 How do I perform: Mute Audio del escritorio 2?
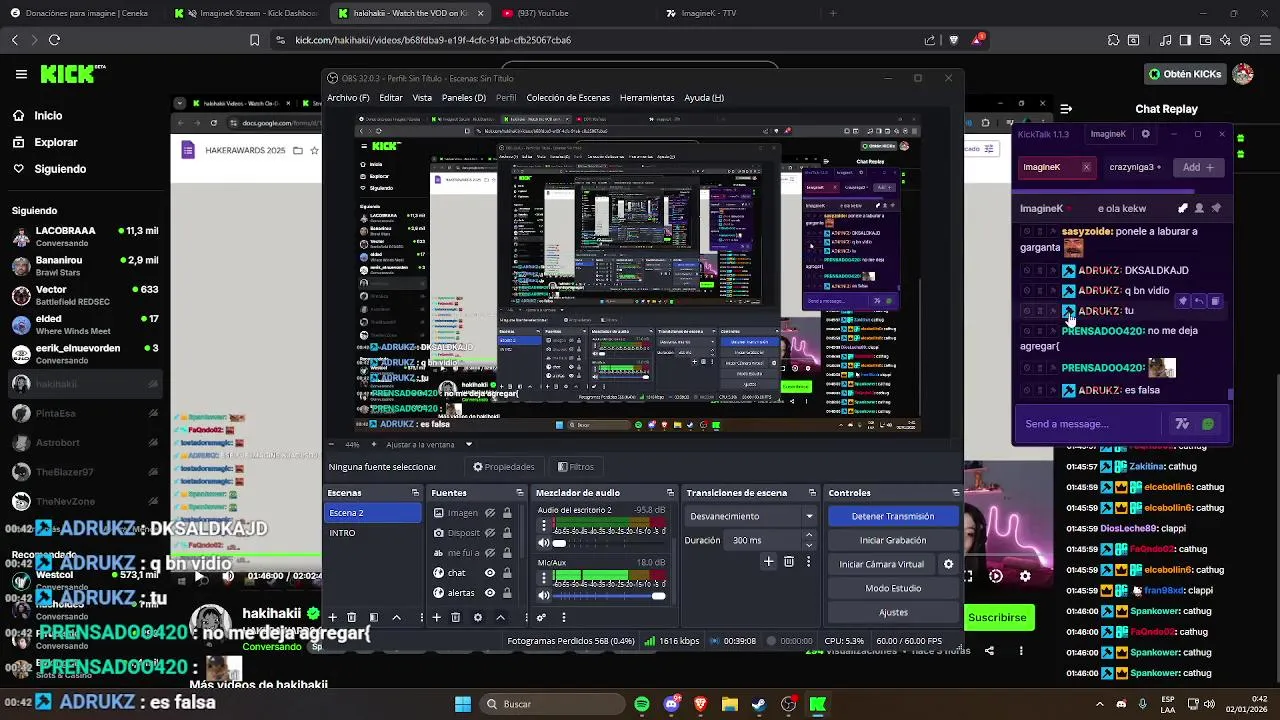(x=544, y=543)
